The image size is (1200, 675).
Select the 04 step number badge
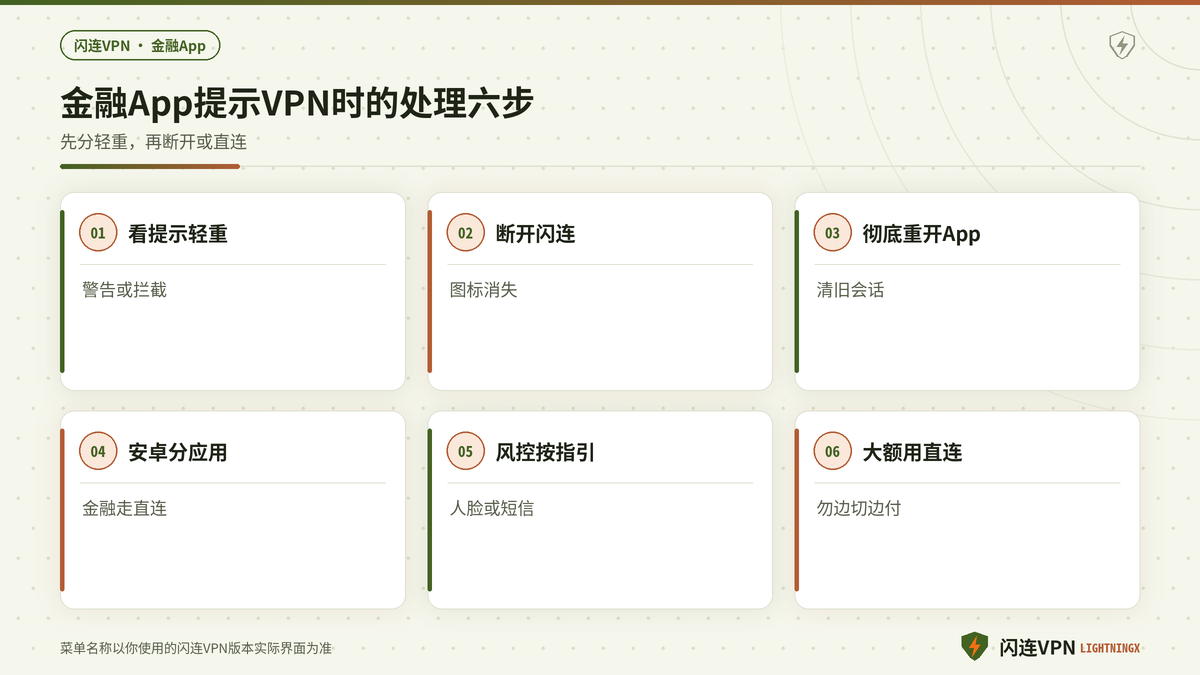tap(98, 451)
